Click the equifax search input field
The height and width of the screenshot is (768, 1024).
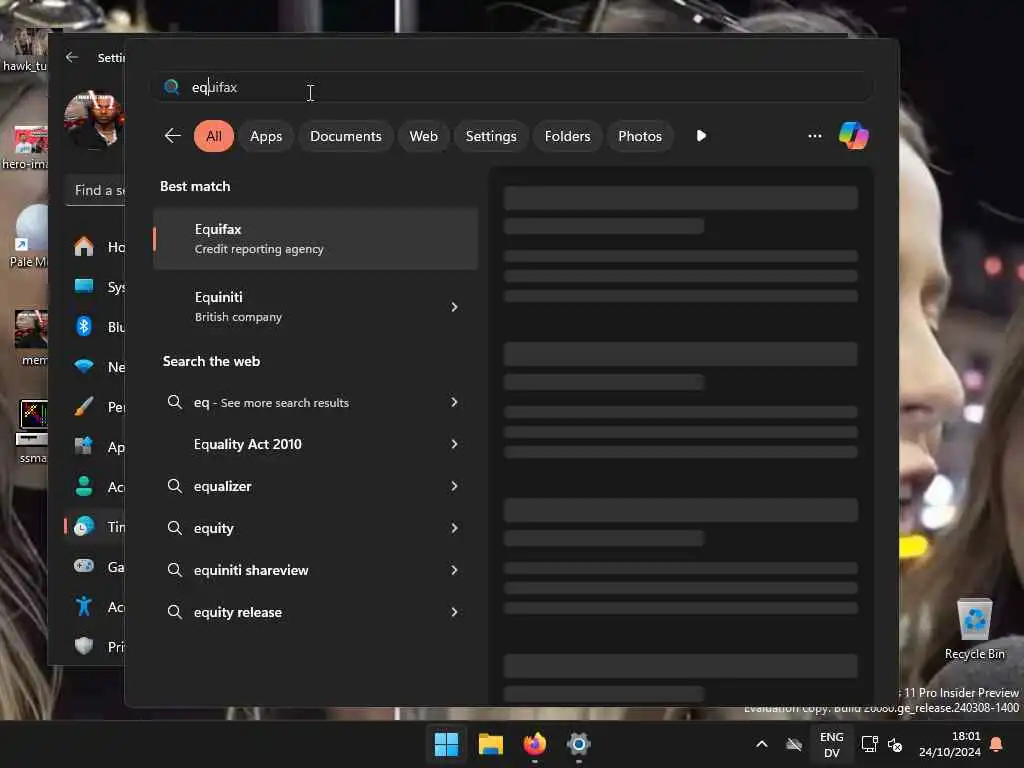[x=511, y=87]
